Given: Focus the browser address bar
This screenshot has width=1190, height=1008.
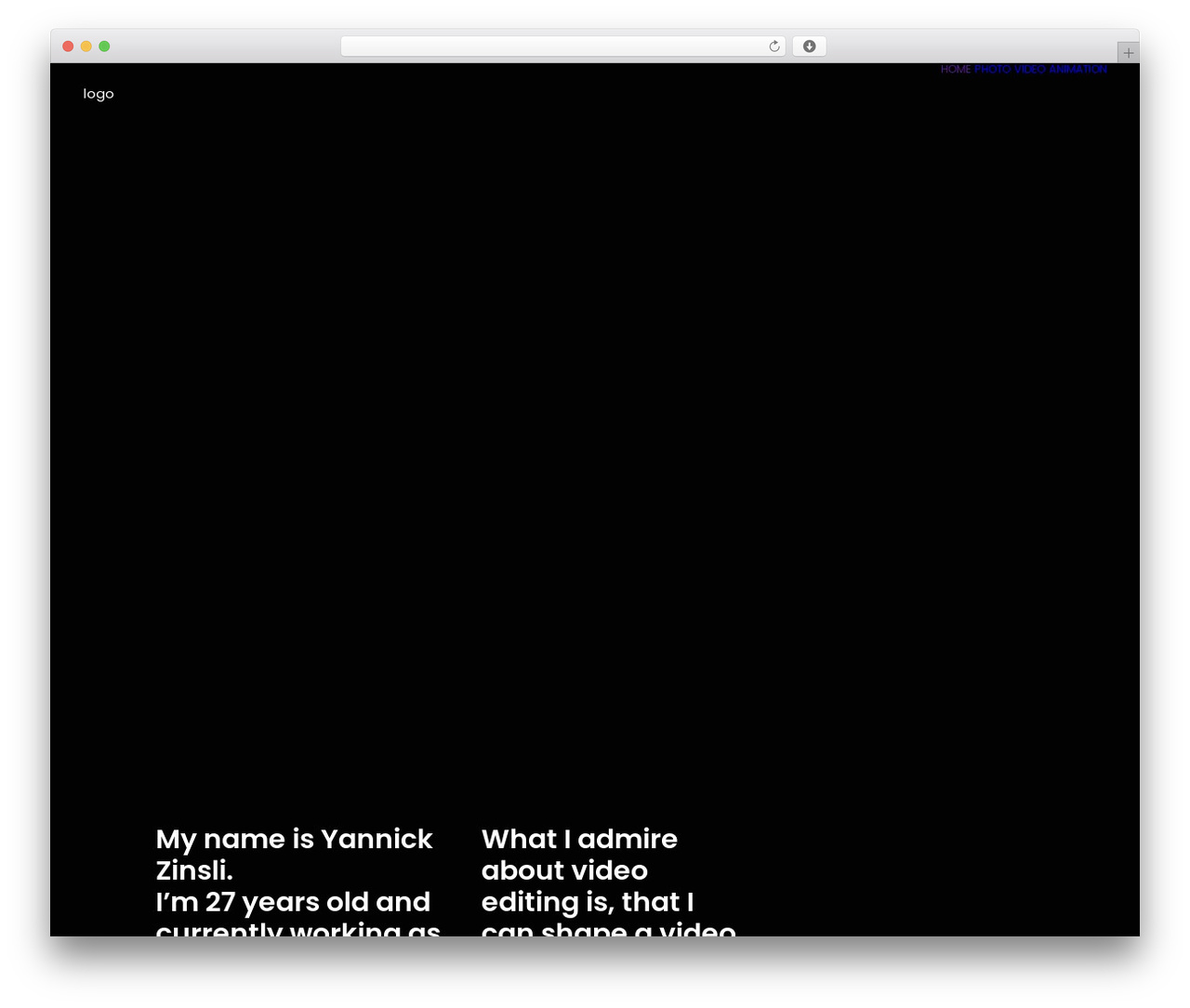Looking at the screenshot, I should (562, 46).
